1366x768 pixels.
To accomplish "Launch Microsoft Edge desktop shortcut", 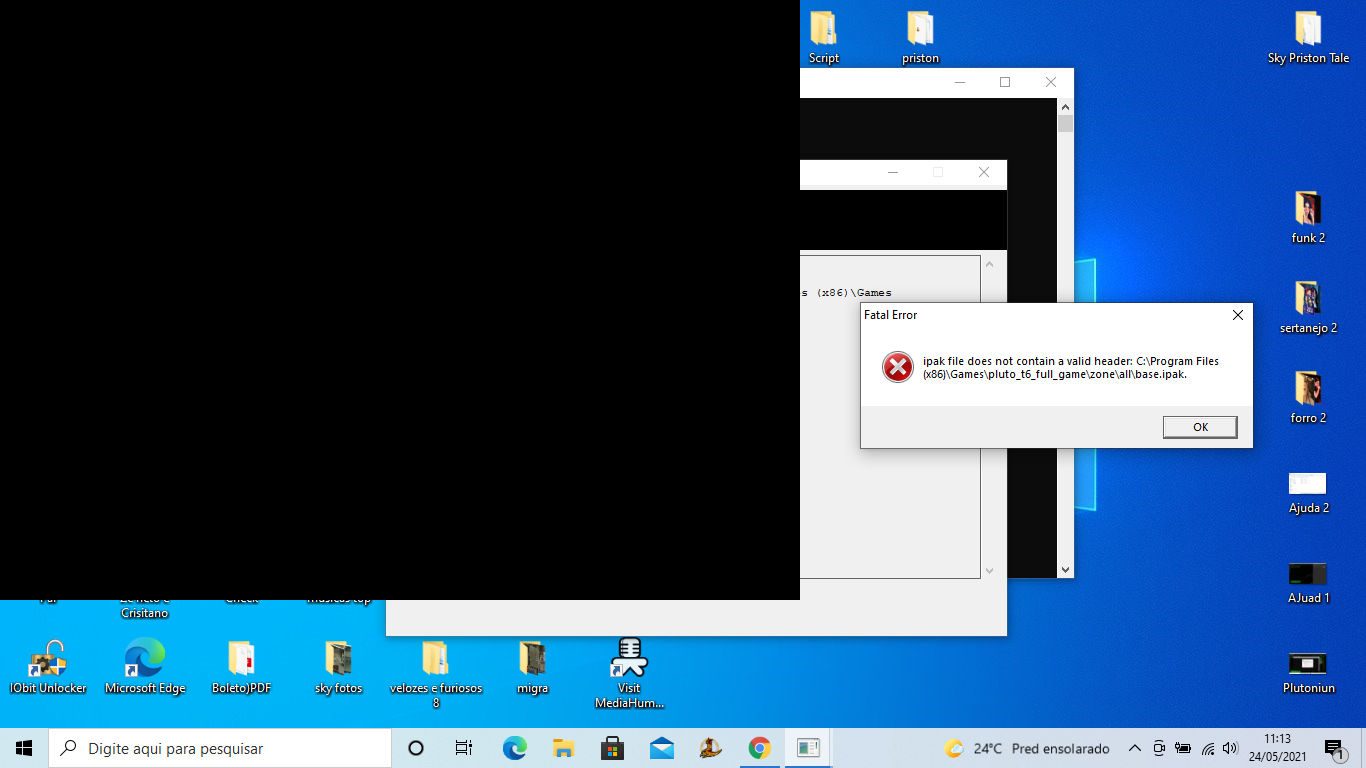I will coord(145,667).
